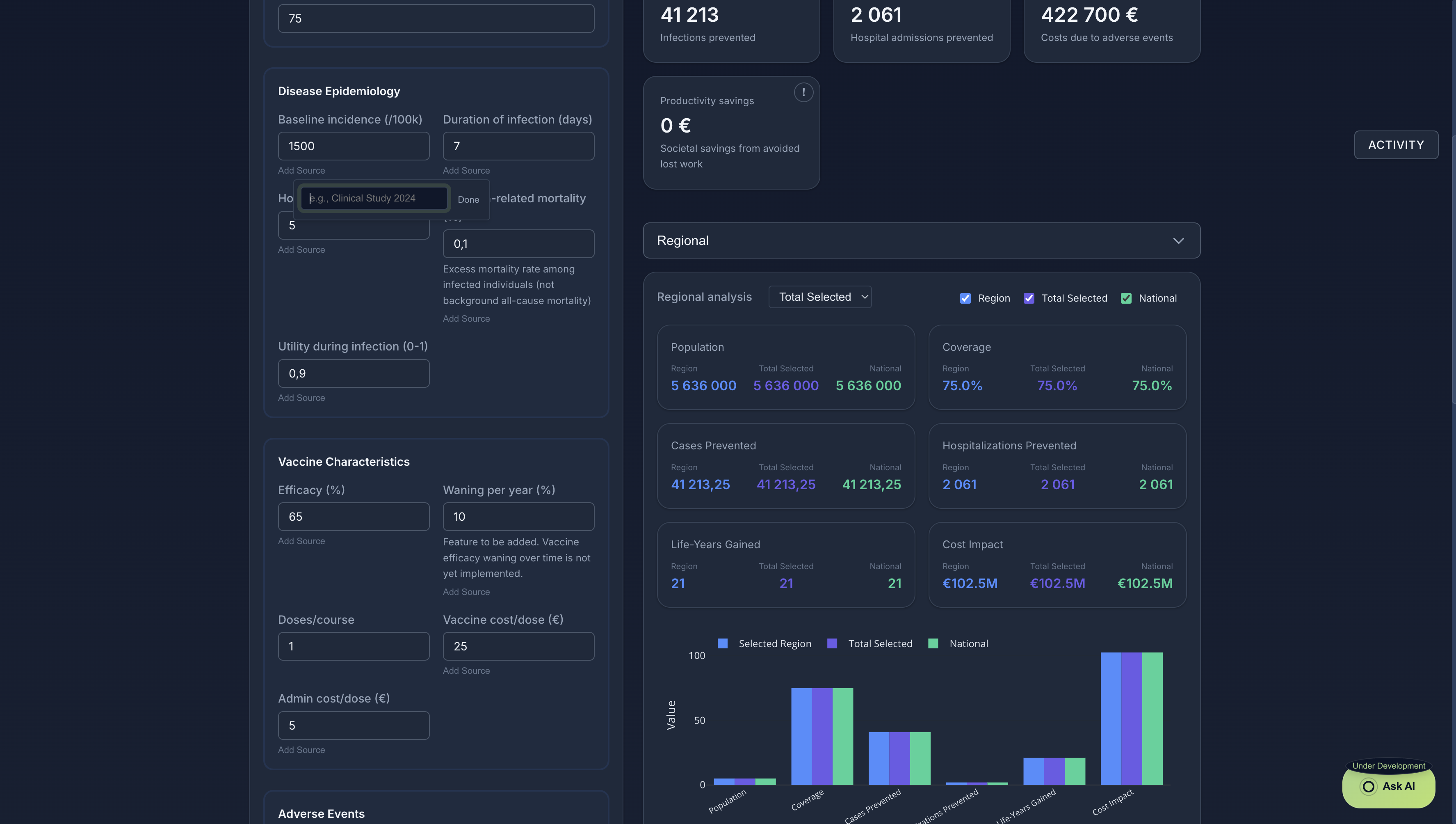The height and width of the screenshot is (824, 1456).
Task: Click Add Source under Waning per year
Action: click(x=466, y=592)
